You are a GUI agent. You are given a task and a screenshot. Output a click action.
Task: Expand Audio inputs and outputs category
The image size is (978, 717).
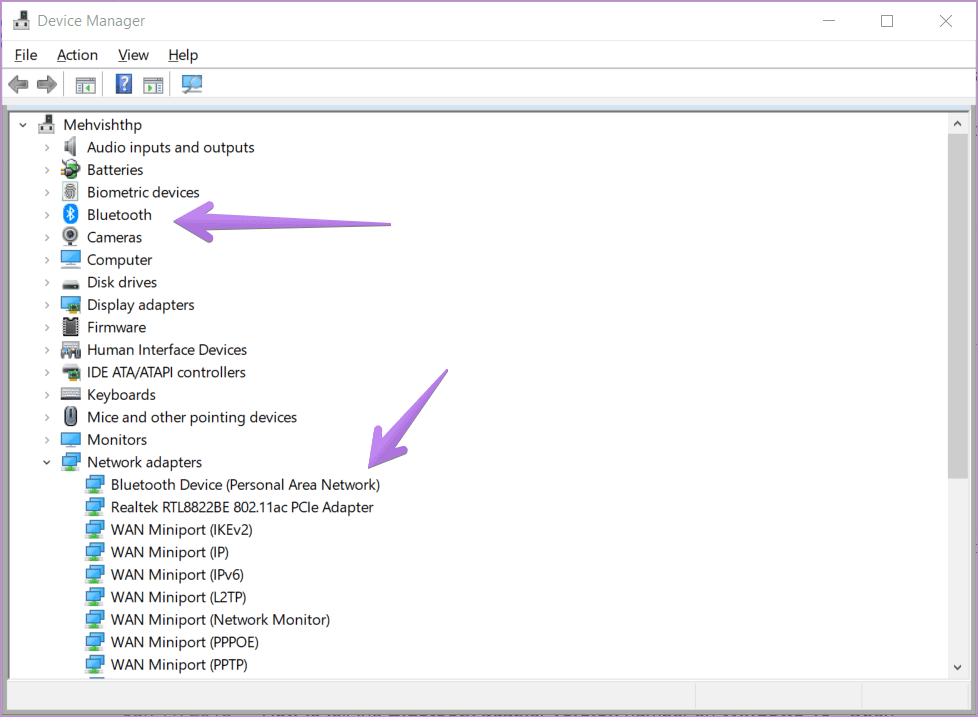tap(47, 148)
